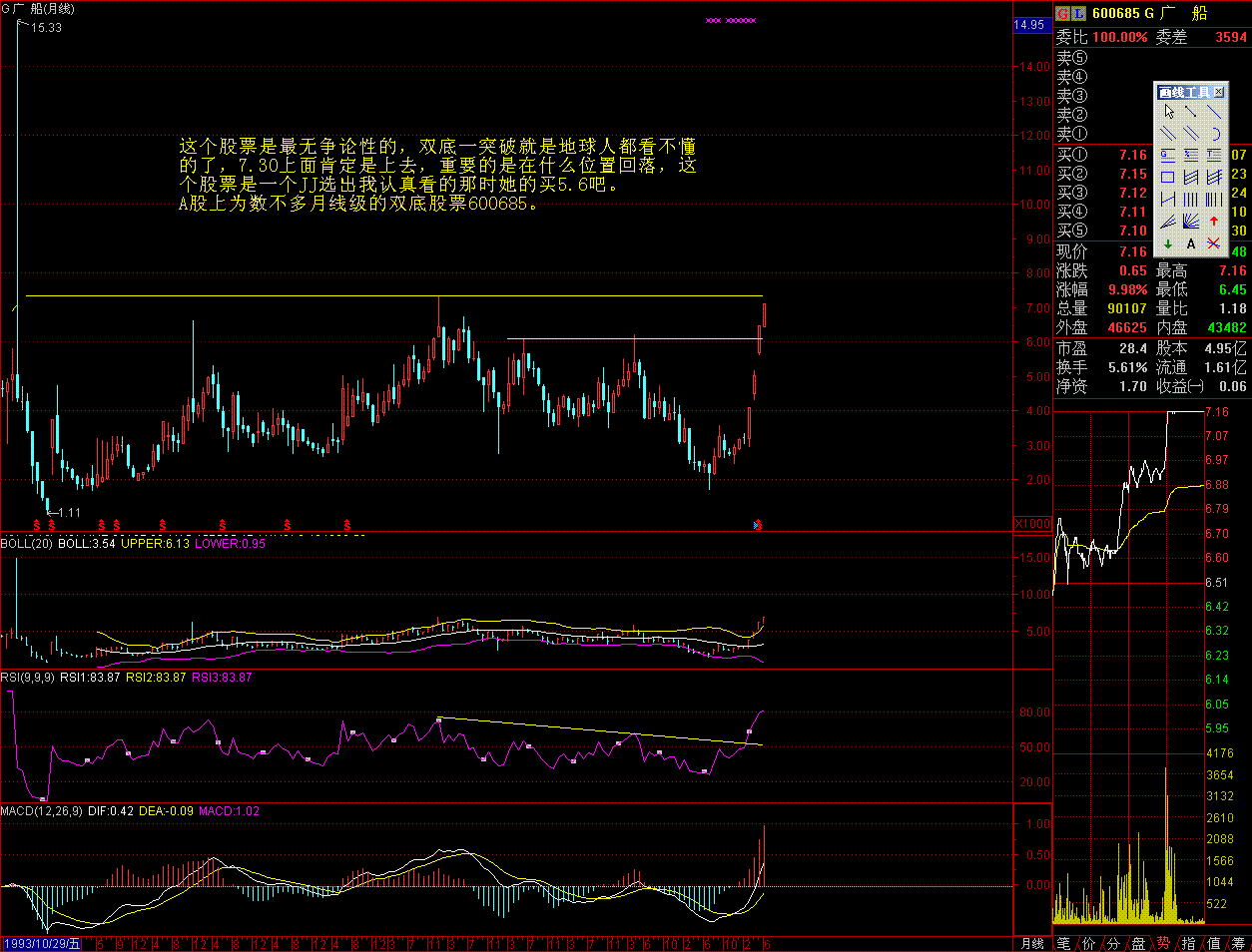
Task: Click the DIF:0.42 MACD value
Action: click(111, 811)
